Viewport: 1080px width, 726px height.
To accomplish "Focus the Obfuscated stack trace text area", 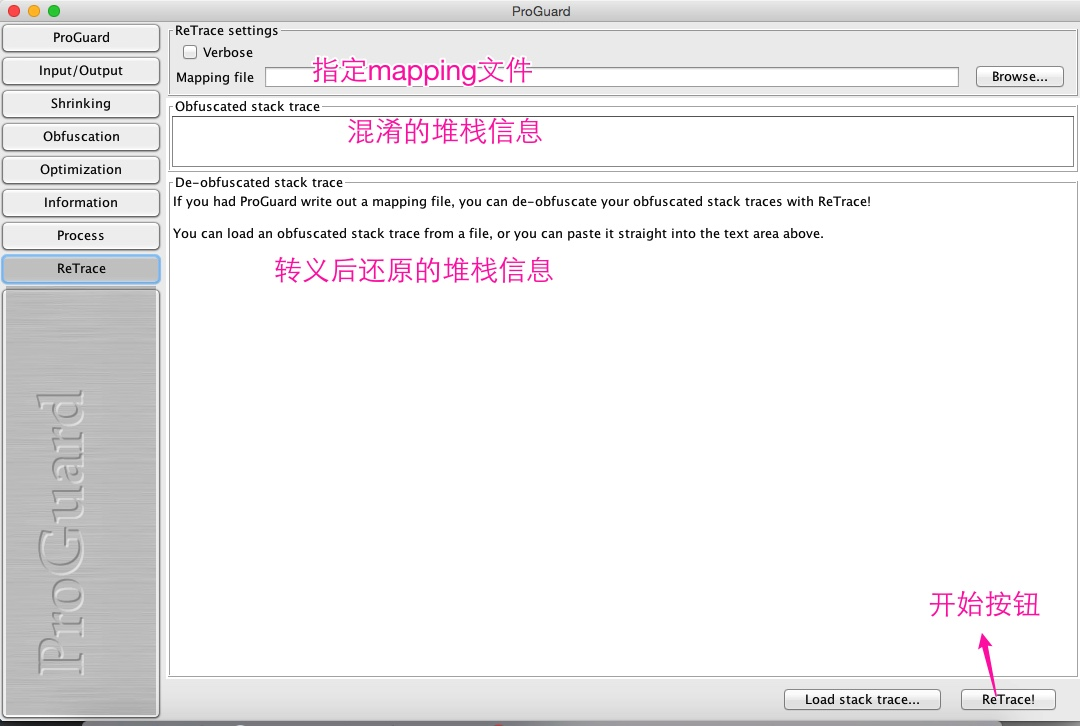I will [623, 141].
